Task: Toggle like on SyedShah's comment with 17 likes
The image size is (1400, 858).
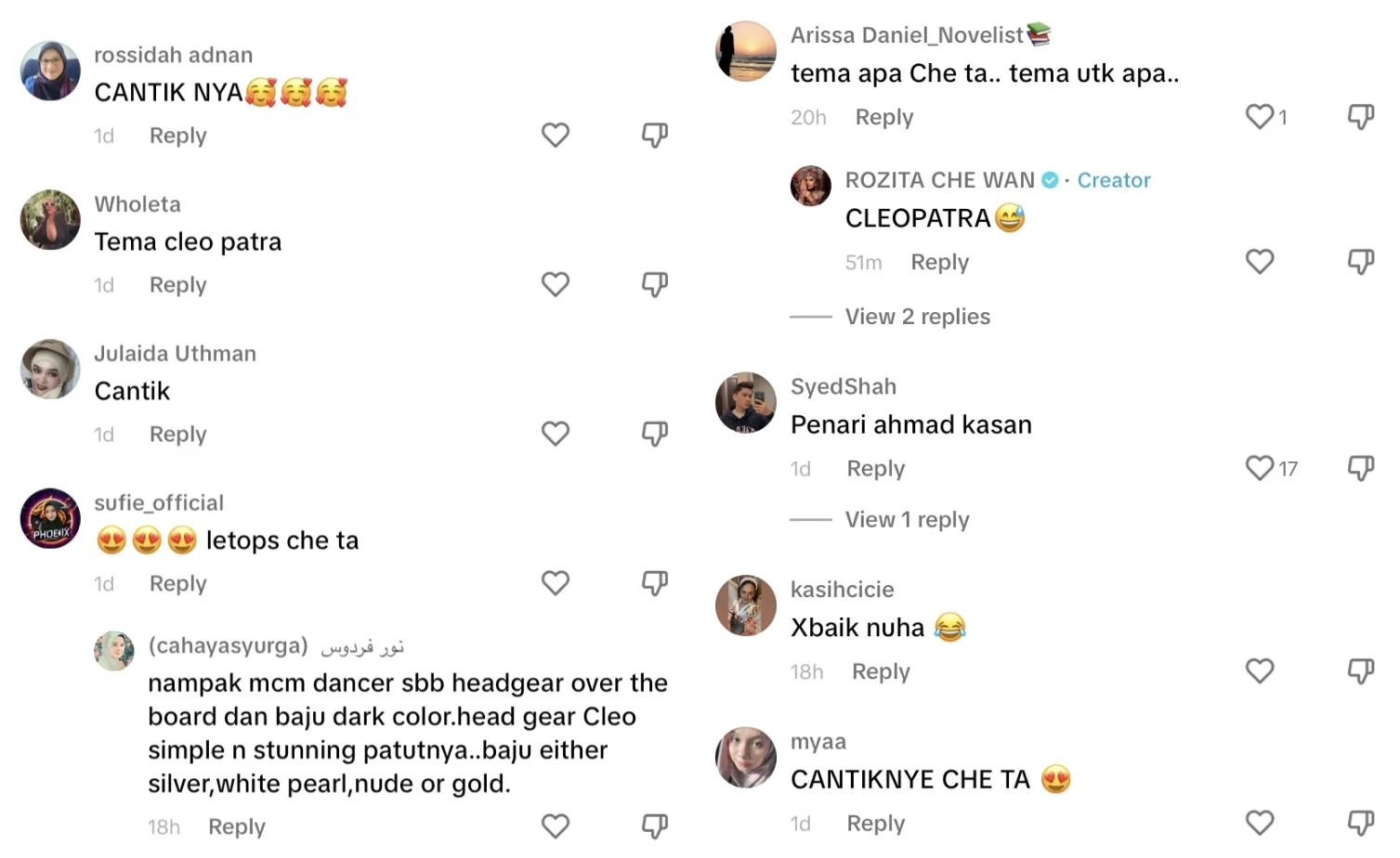Action: [1260, 468]
